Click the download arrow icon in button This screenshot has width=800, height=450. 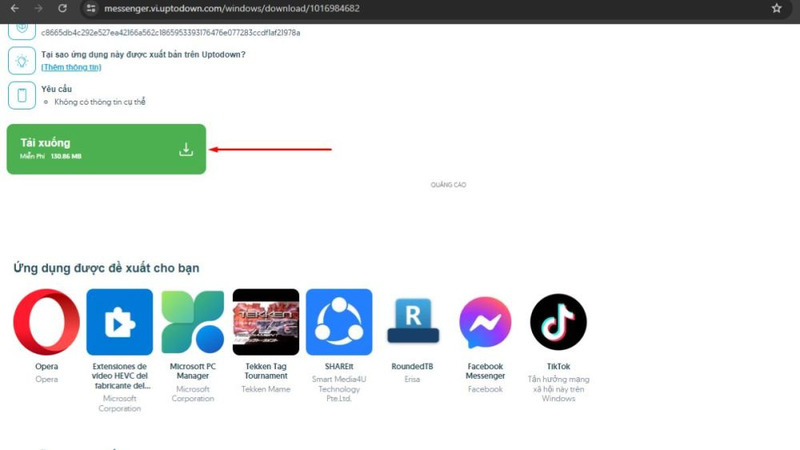(x=186, y=149)
